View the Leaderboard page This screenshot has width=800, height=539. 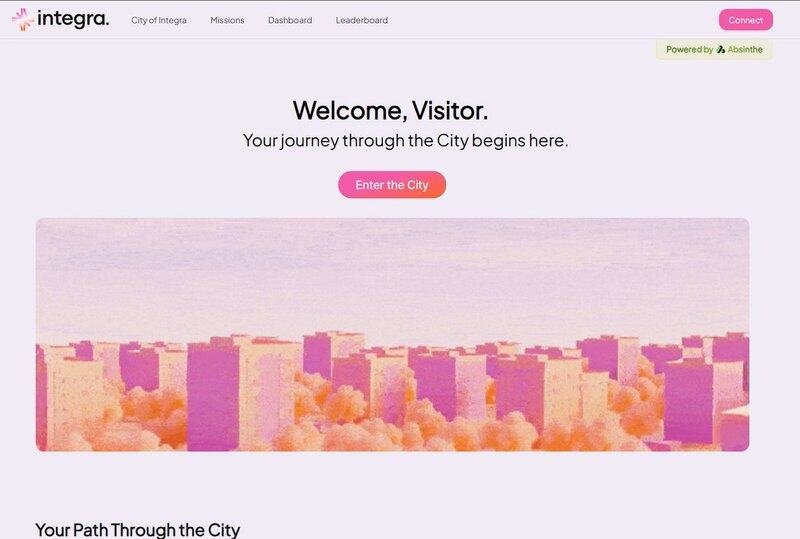(x=362, y=20)
